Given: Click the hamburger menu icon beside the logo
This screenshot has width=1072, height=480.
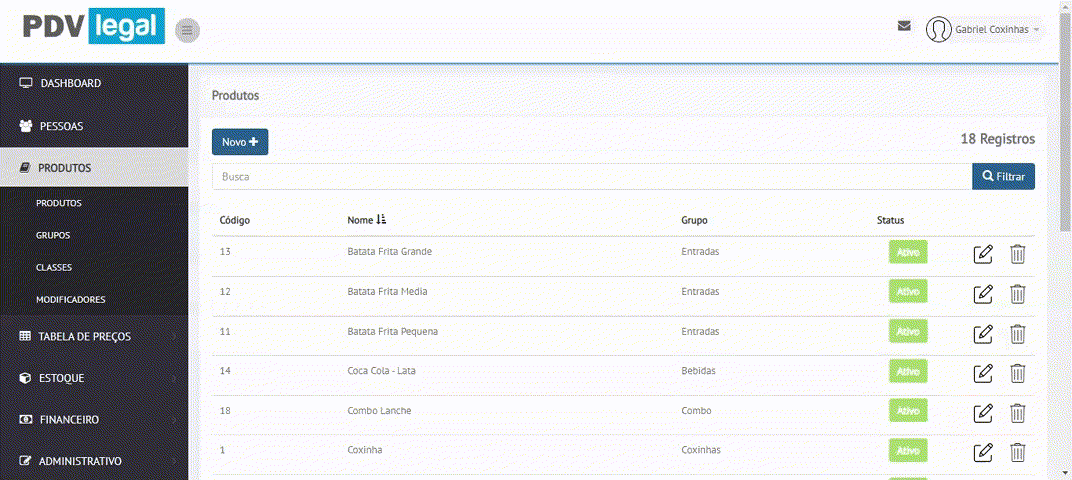Looking at the screenshot, I should click(187, 31).
